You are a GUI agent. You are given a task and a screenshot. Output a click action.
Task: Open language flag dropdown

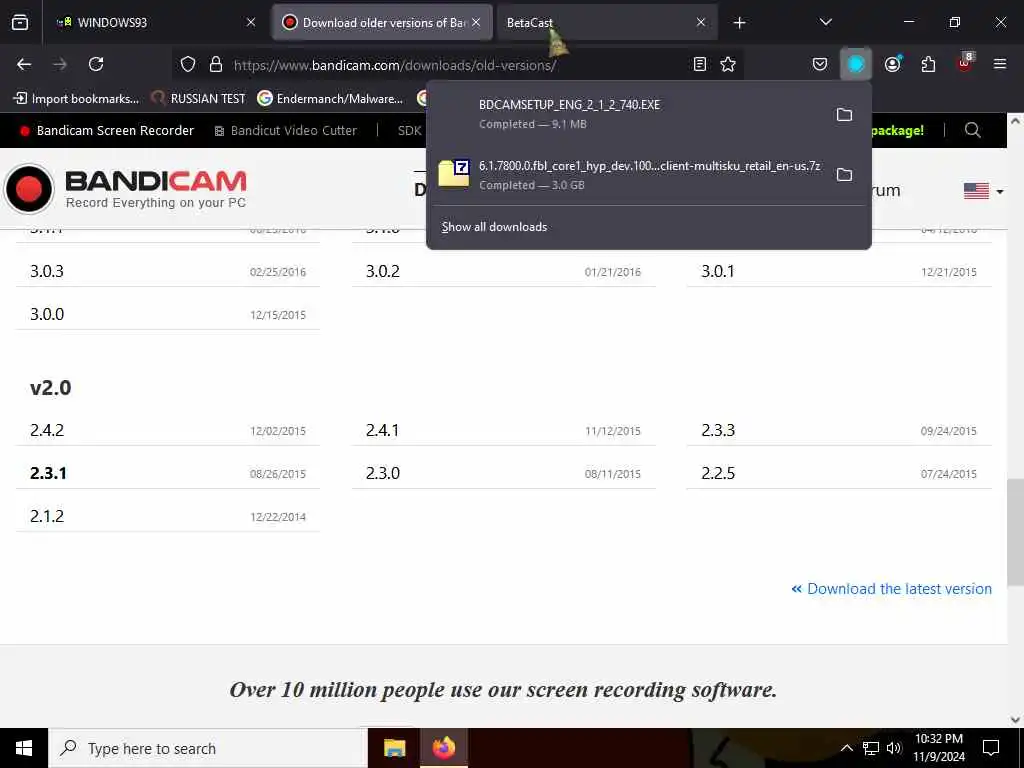point(983,191)
